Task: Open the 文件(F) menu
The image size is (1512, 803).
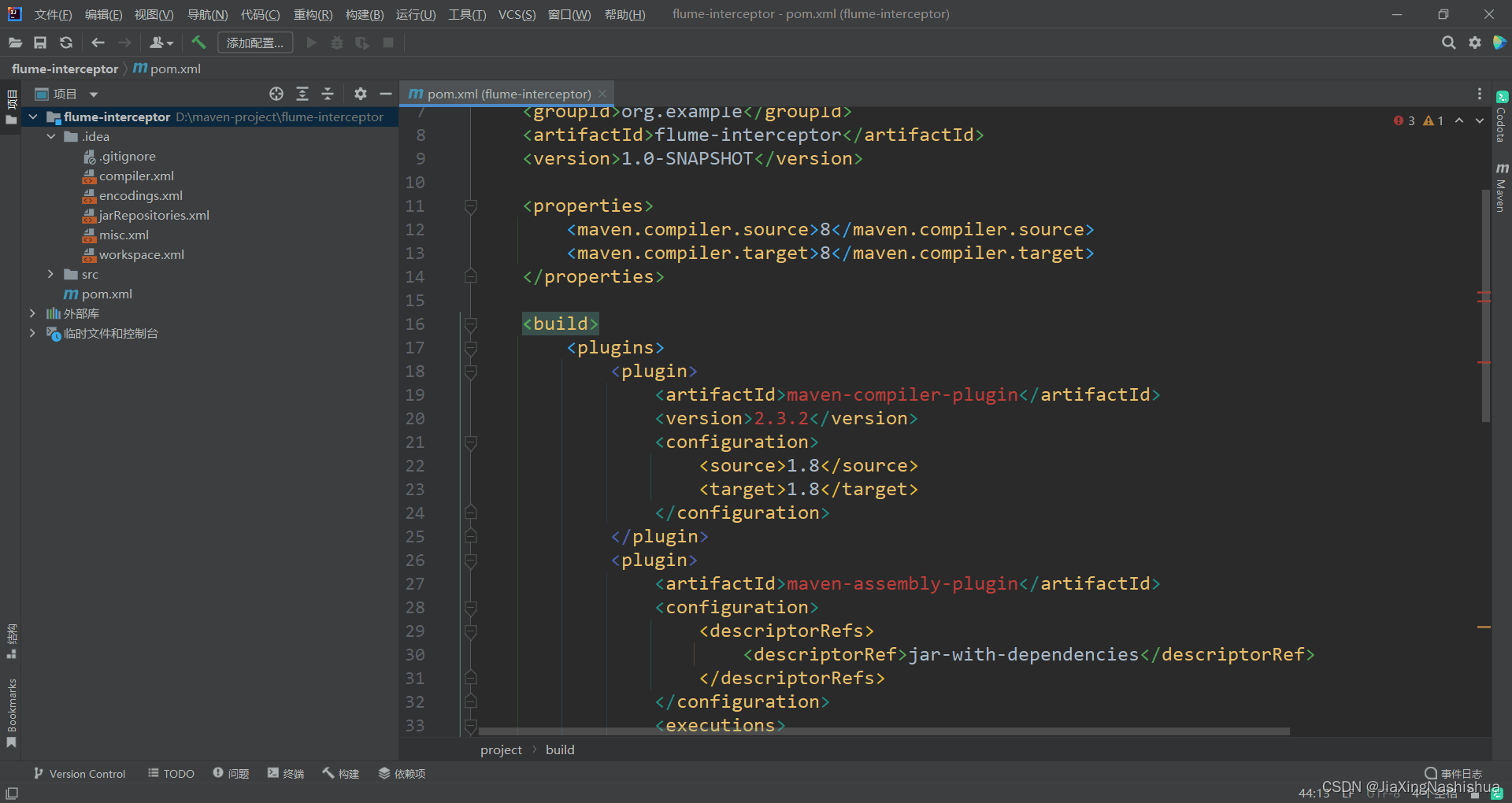Action: (53, 14)
